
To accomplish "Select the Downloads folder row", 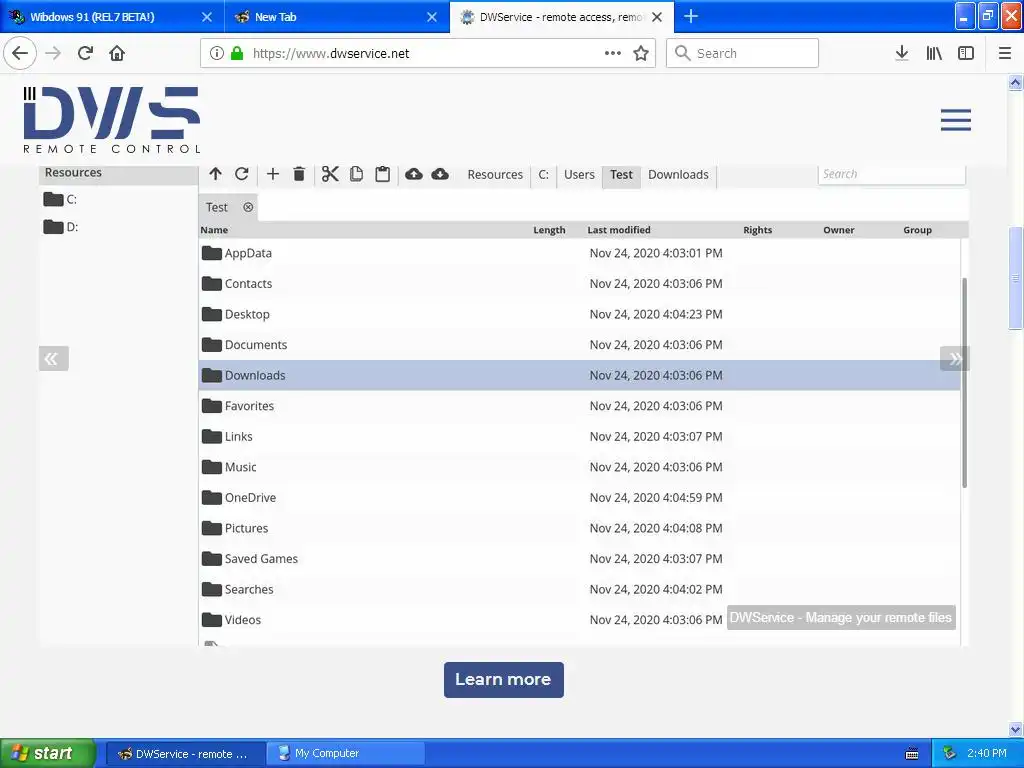I will (x=579, y=376).
